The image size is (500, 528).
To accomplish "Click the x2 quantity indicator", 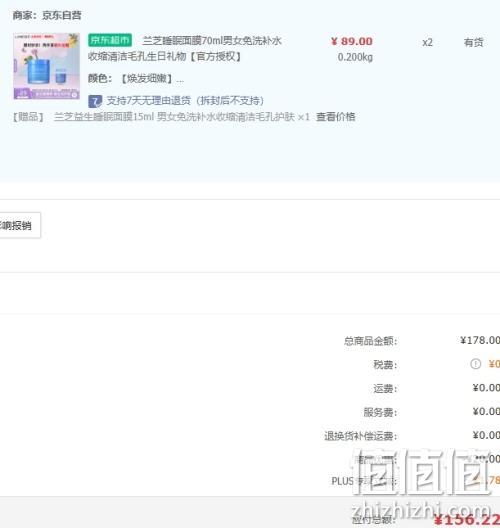I will point(427,43).
